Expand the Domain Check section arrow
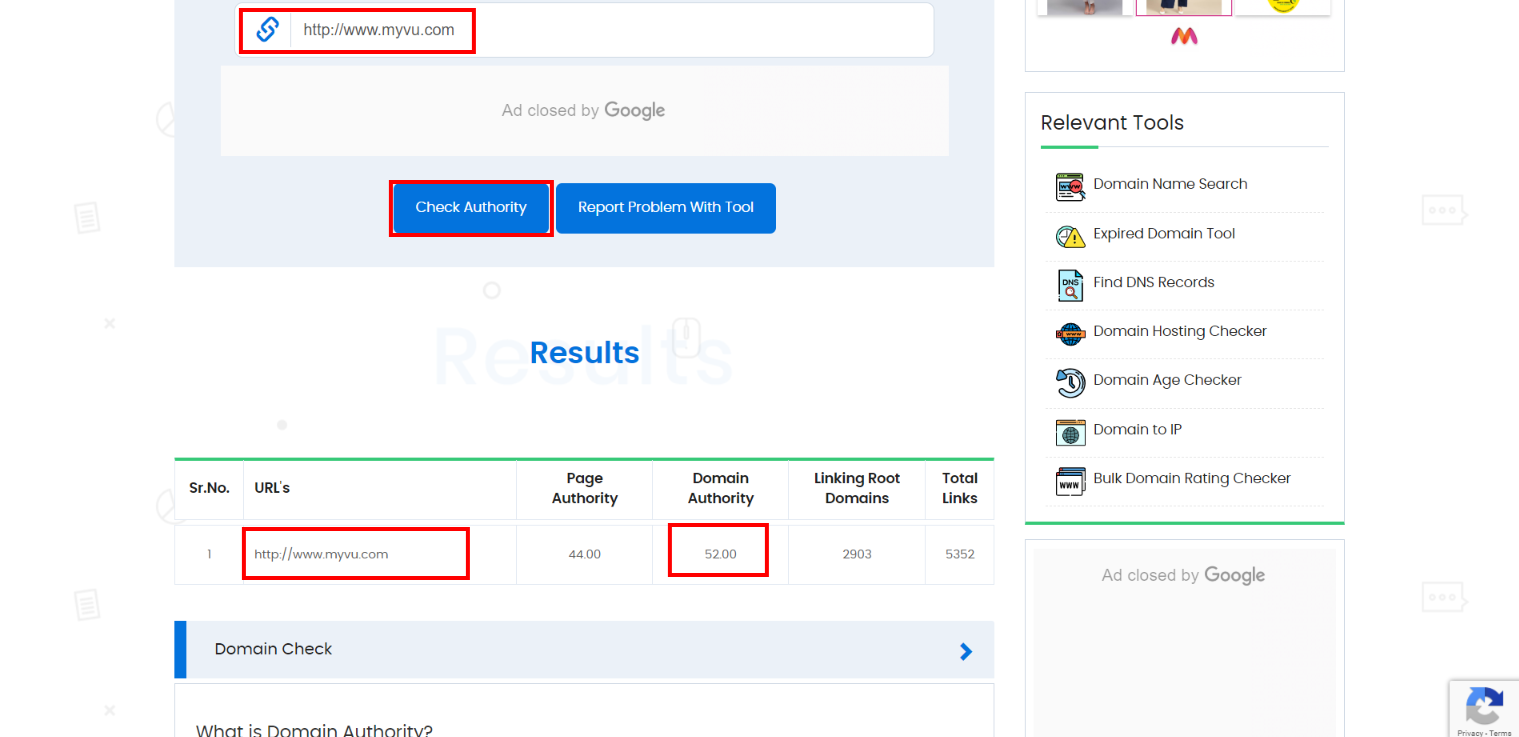Viewport: 1519px width, 737px height. coord(965,651)
